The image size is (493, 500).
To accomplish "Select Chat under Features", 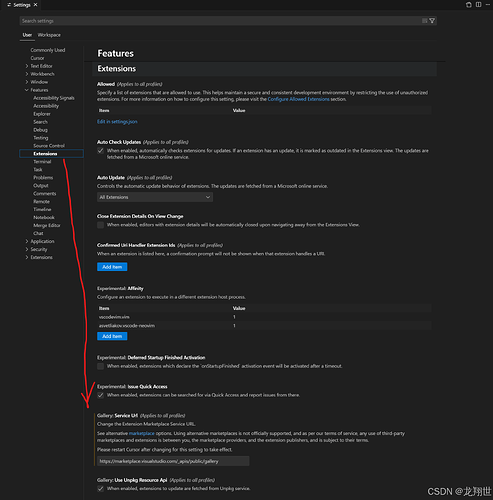I will click(38, 233).
